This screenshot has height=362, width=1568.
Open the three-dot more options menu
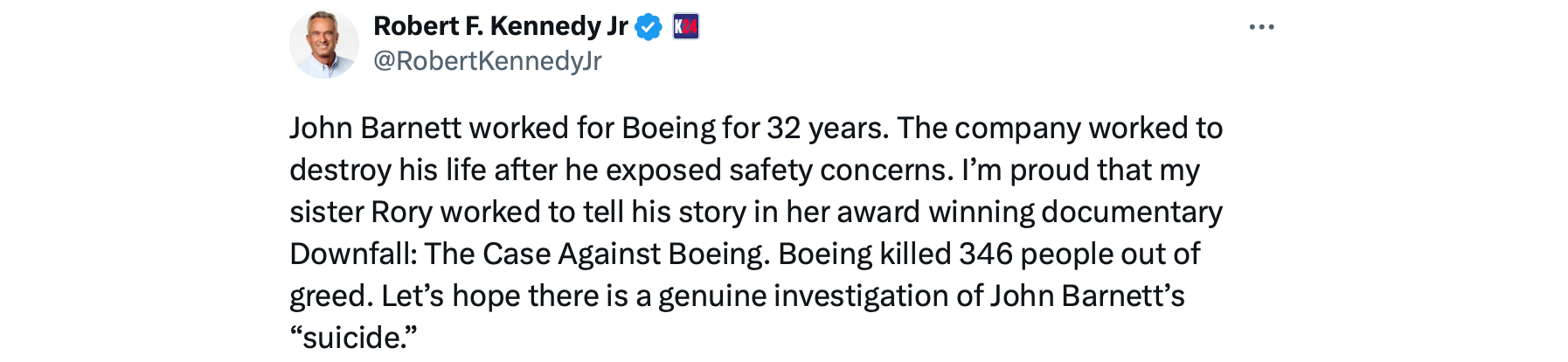coord(1261,28)
